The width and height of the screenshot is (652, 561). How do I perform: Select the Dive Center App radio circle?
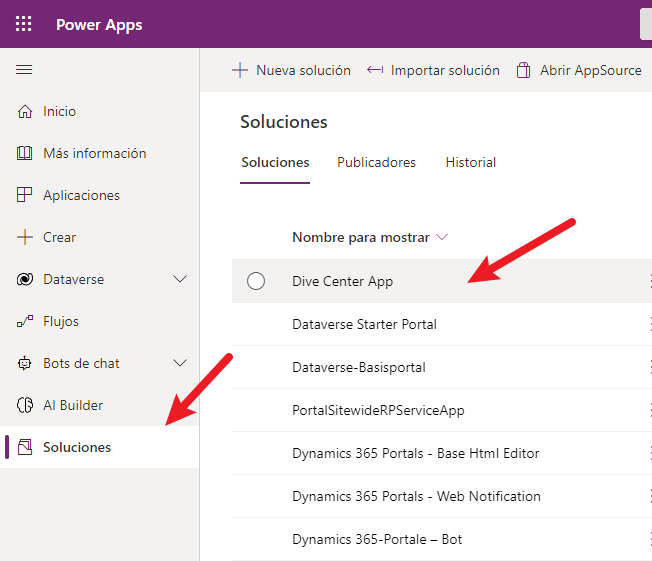[256, 281]
